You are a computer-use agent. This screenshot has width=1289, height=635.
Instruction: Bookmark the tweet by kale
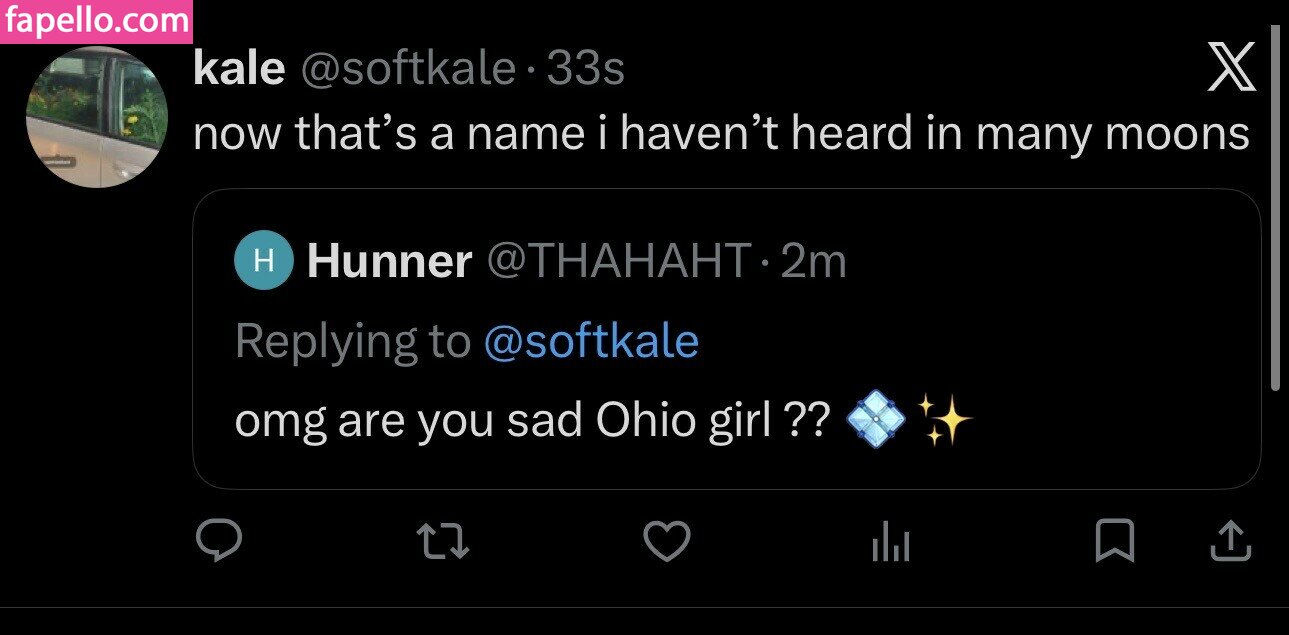pos(1114,543)
